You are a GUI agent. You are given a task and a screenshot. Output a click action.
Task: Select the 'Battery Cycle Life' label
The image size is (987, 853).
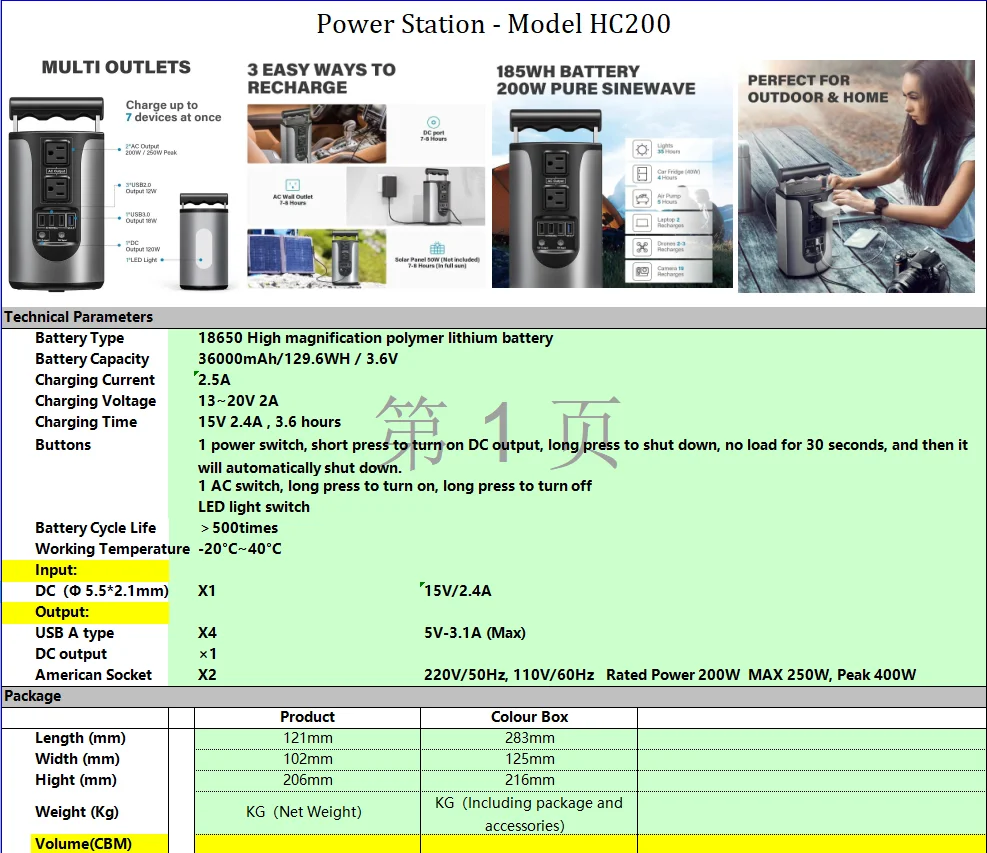click(x=96, y=528)
